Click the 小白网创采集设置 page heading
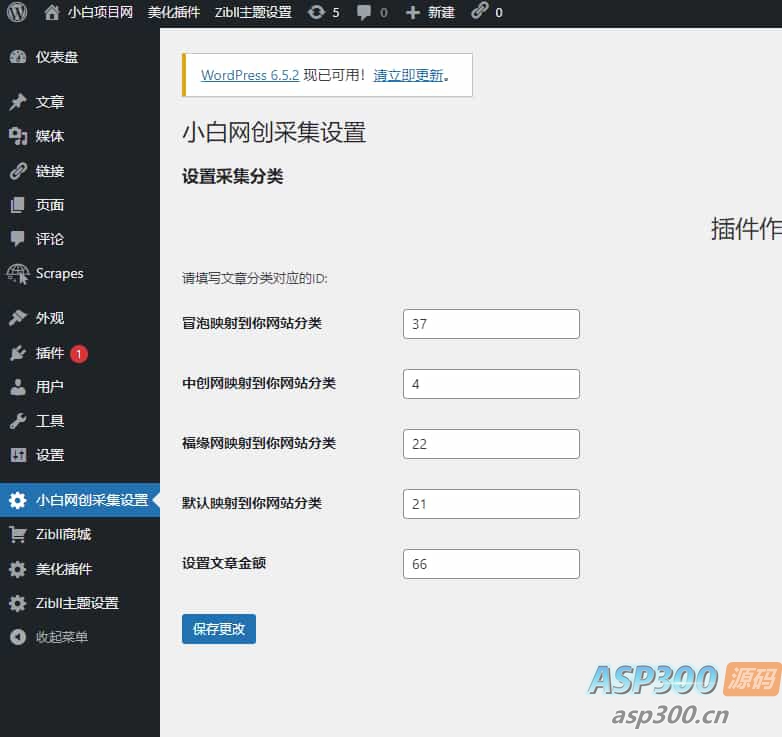The width and height of the screenshot is (782, 737). (x=275, y=133)
